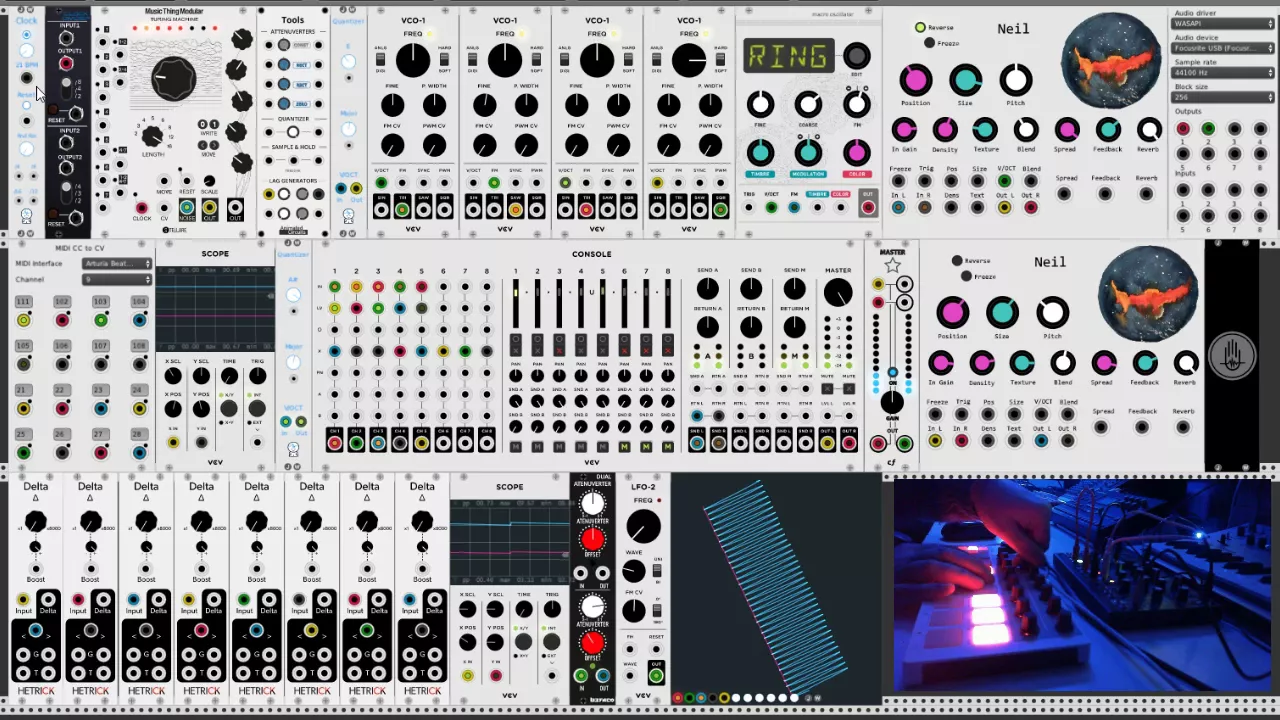Viewport: 1280px width, 720px height.
Task: Mute Console channel 6
Action: pyautogui.click(x=624, y=446)
